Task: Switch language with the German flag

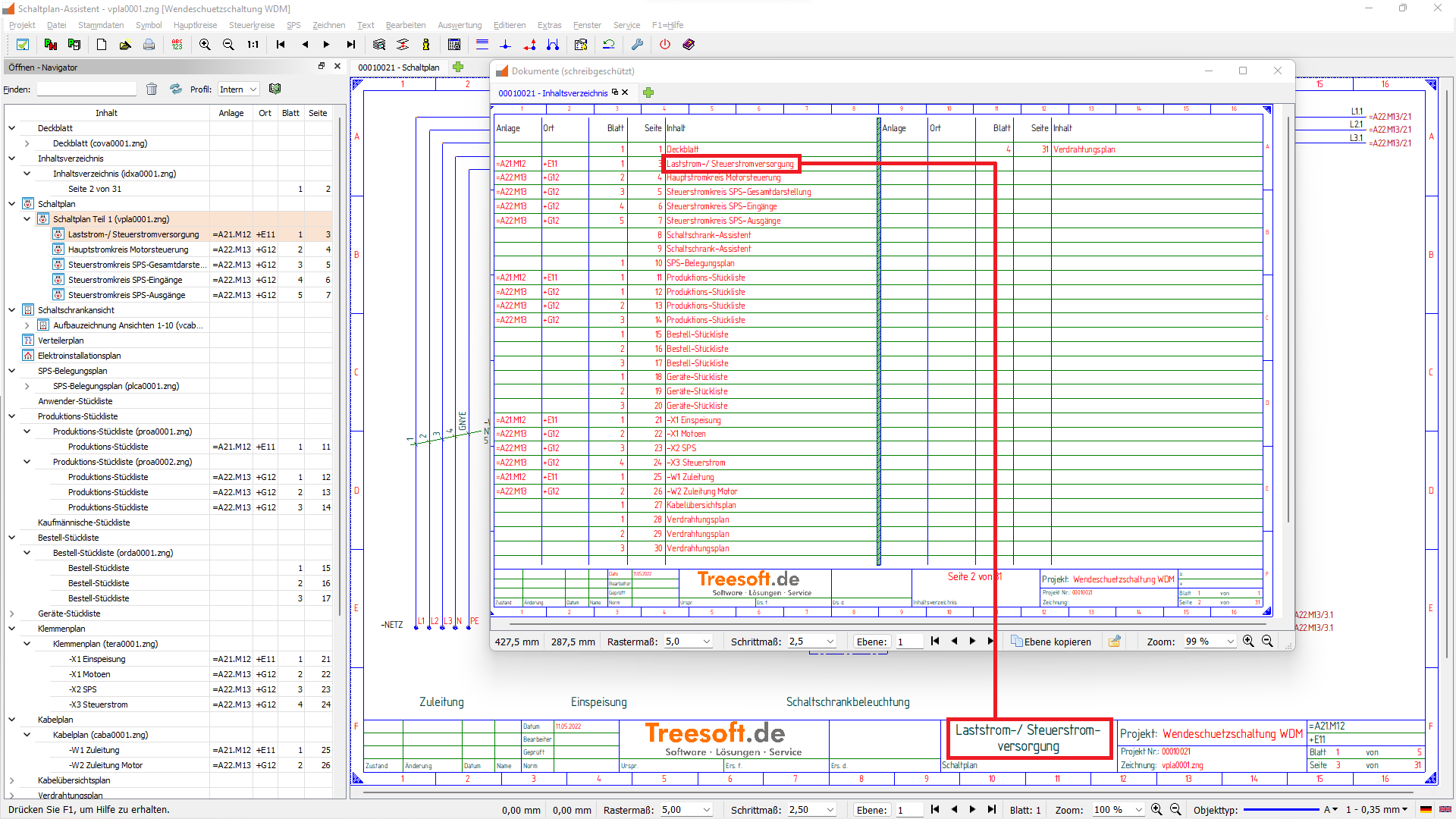Action: point(1426,810)
